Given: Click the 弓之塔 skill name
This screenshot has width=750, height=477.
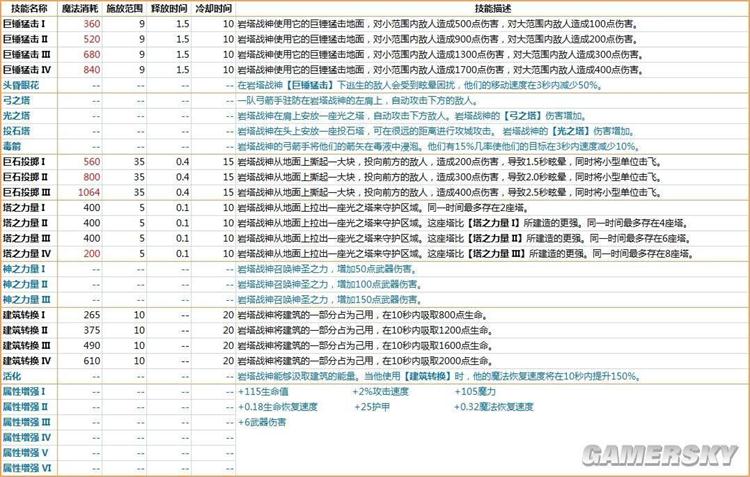Looking at the screenshot, I should tap(15, 102).
